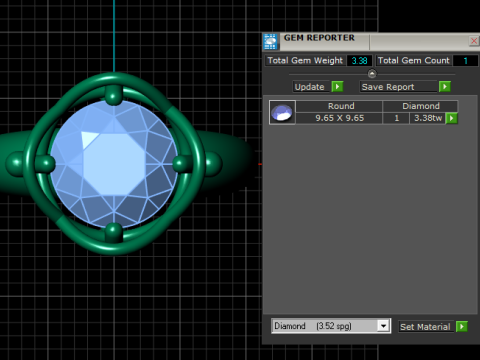Click the Save Report button

[398, 87]
